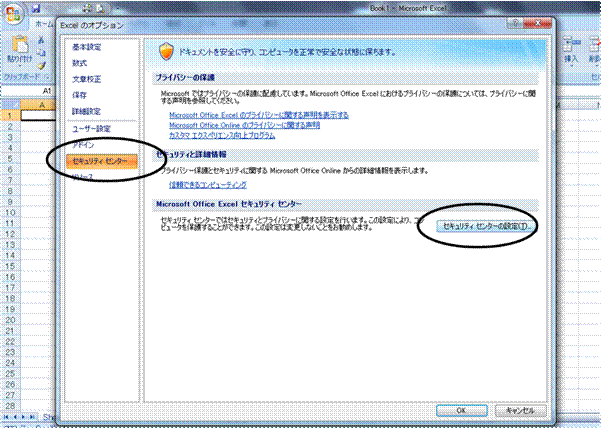Open the dropdown arrow under 貼り付け
Image resolution: width=601 pixels, height=428 pixels.
pyautogui.click(x=20, y=66)
